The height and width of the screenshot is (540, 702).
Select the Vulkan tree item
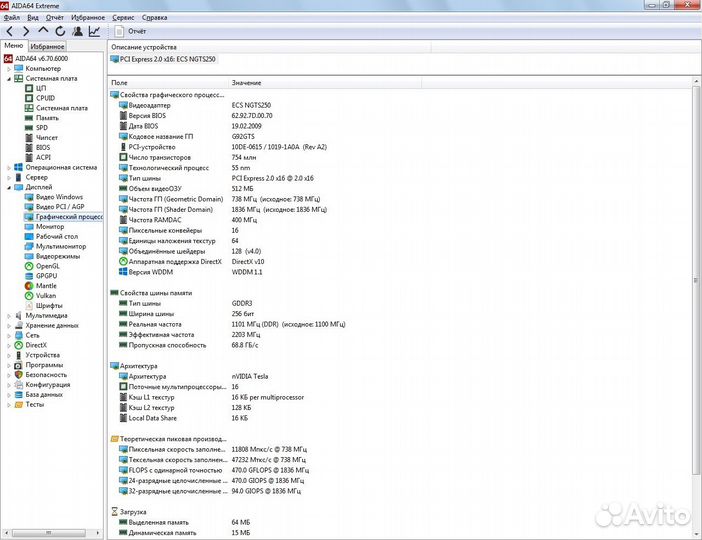46,296
